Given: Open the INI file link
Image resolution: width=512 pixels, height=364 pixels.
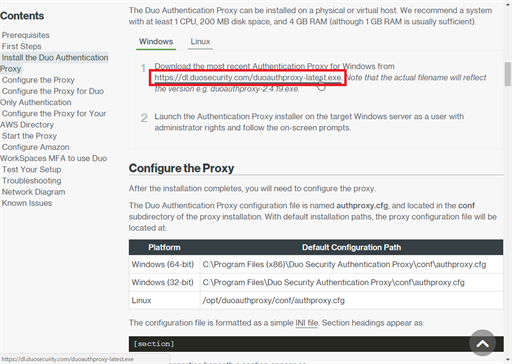Looking at the screenshot, I should (307, 323).
